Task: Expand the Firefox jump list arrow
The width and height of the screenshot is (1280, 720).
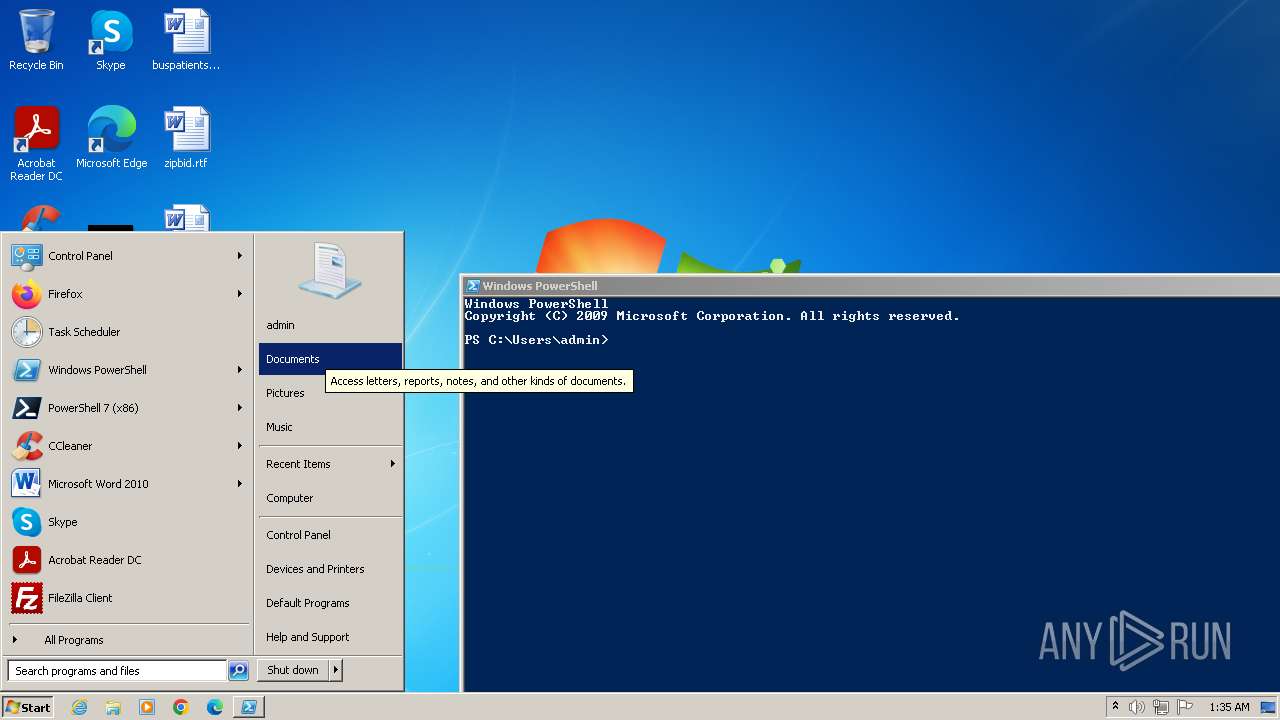Action: pyautogui.click(x=240, y=294)
